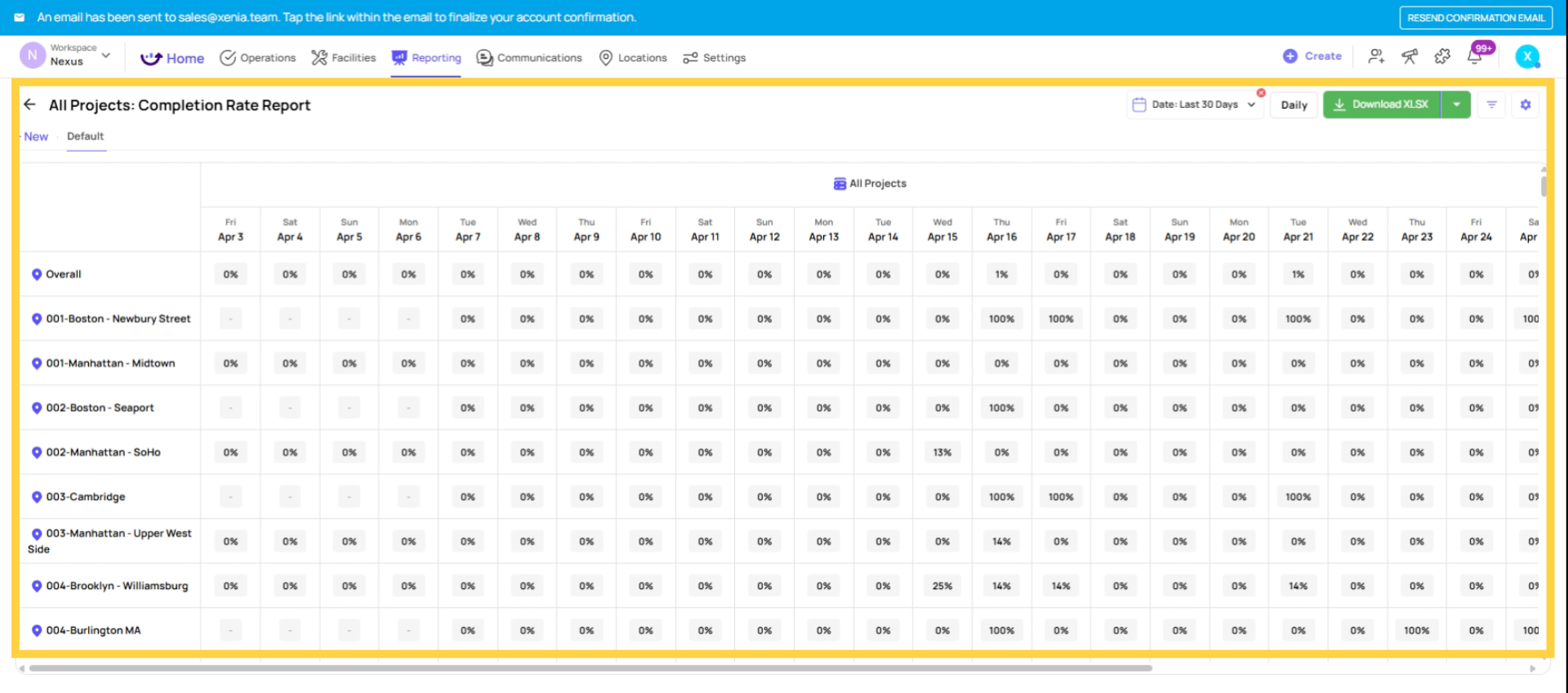Click 100% cell for 004-Burlington on Apr 23

tap(1417, 631)
